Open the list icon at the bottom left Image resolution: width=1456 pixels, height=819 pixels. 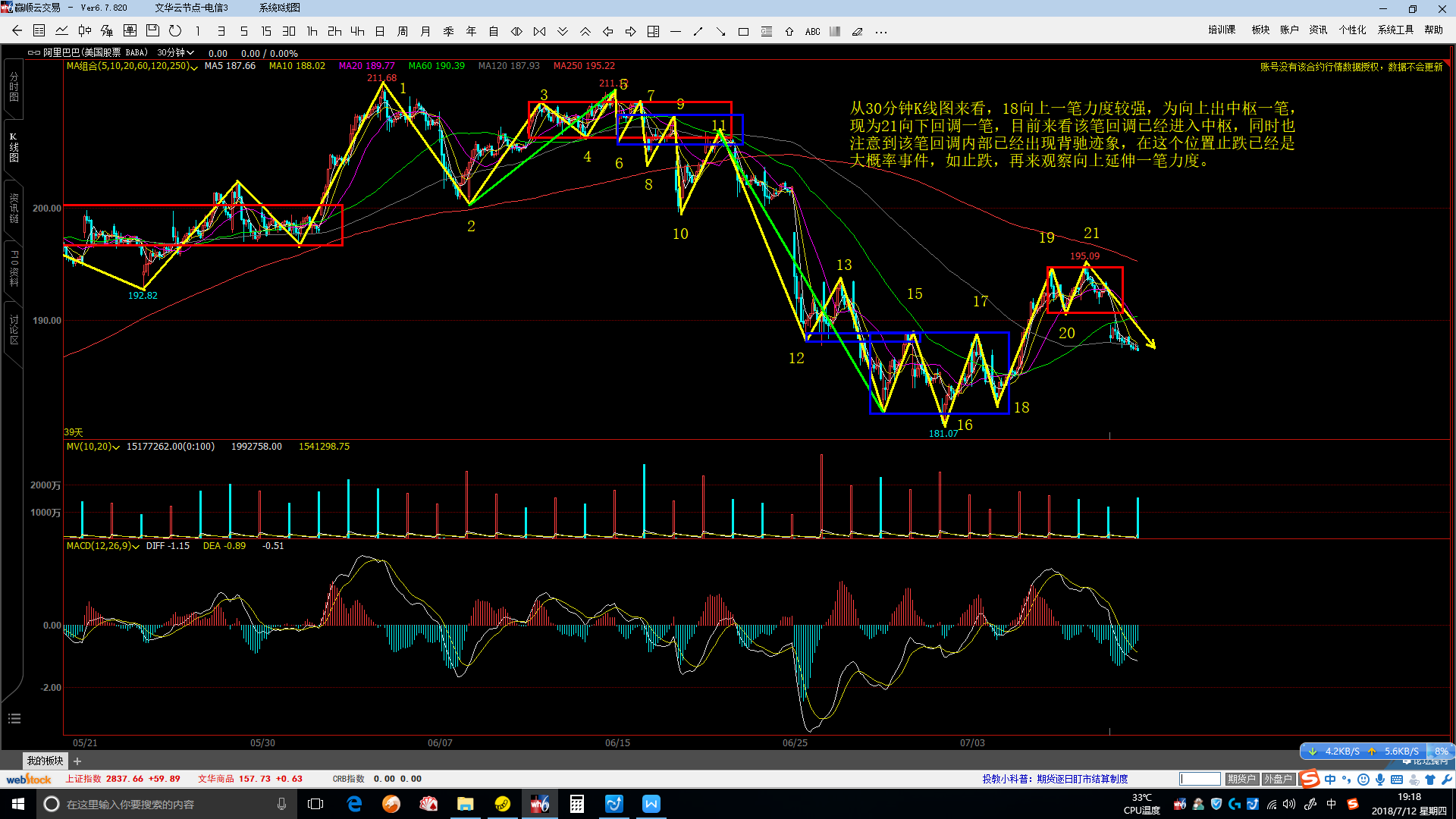[14, 718]
